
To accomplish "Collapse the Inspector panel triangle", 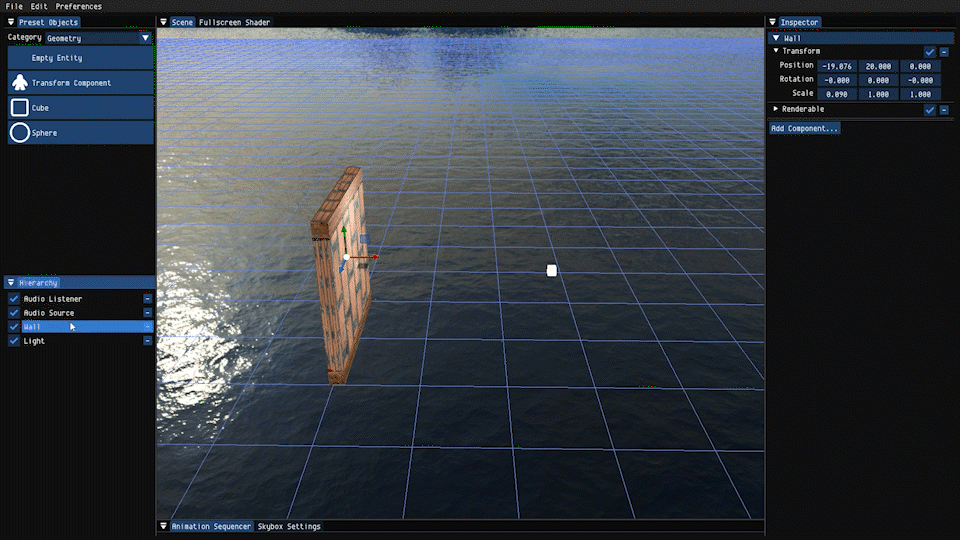I will 772,22.
